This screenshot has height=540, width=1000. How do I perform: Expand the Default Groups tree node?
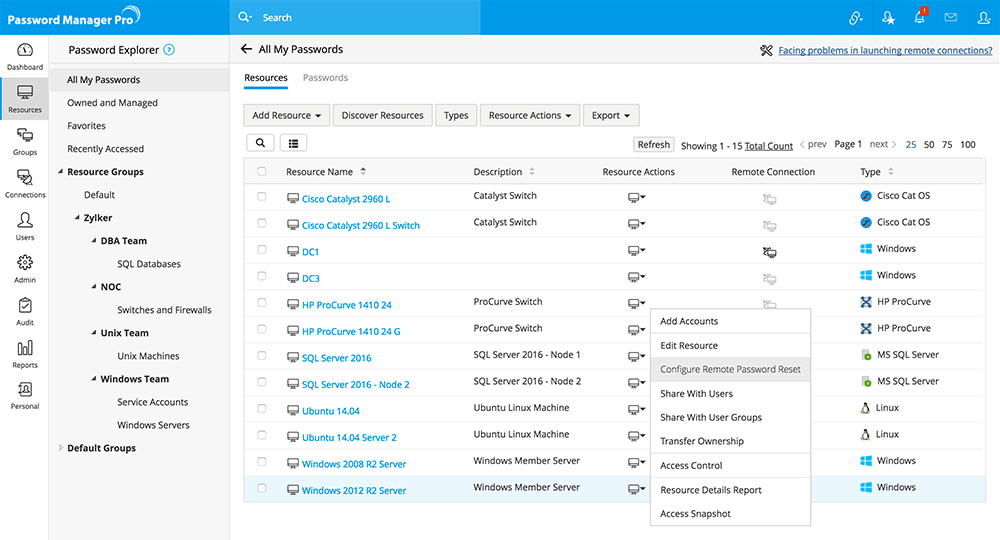click(60, 448)
